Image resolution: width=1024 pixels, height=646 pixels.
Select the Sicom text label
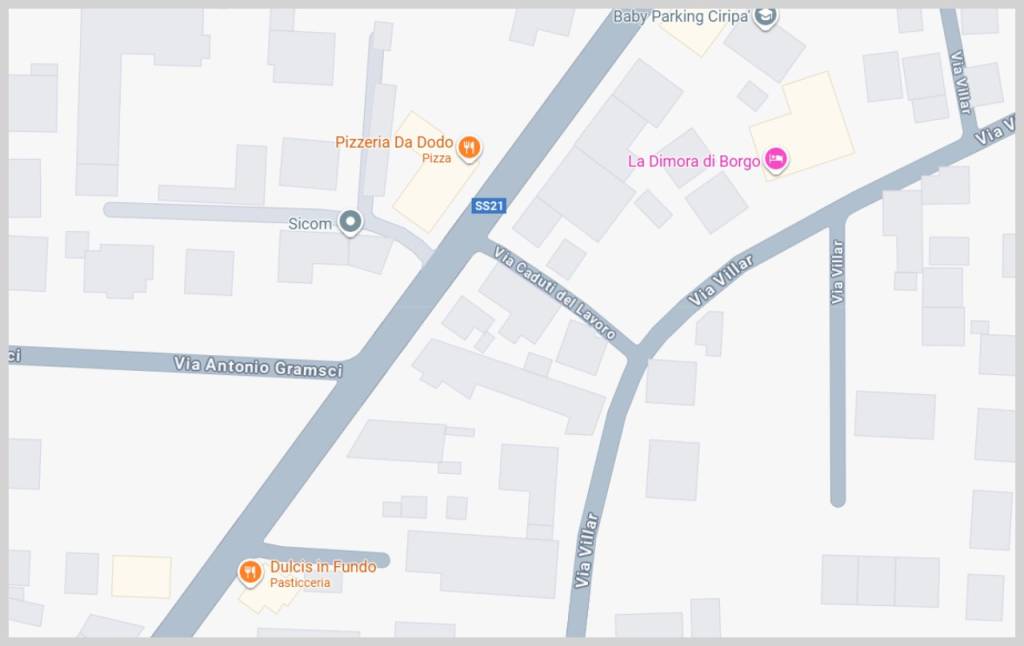(310, 224)
